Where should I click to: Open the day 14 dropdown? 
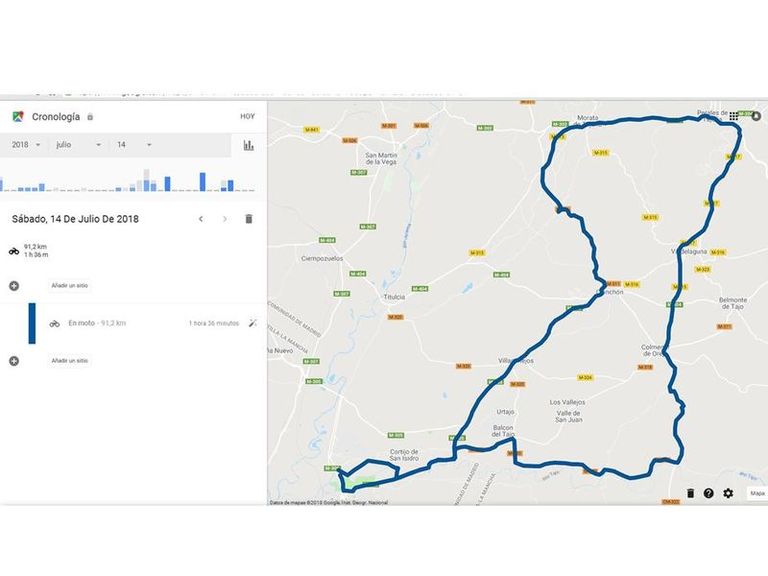click(x=134, y=145)
